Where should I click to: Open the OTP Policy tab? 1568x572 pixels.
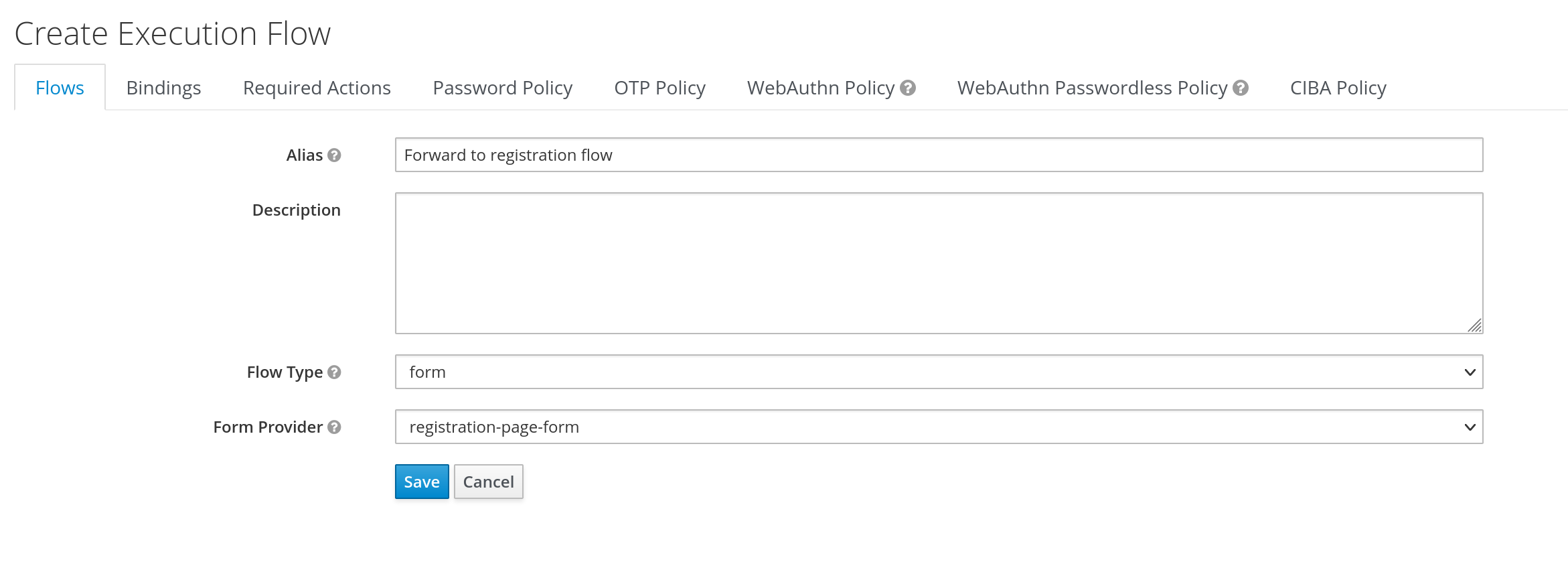click(x=659, y=88)
